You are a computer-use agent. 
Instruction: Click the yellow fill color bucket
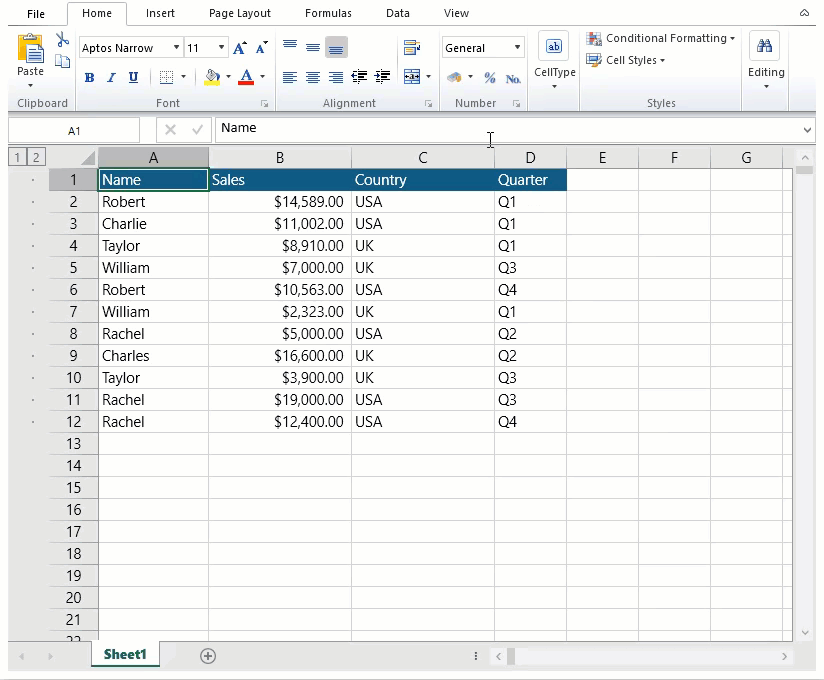pyautogui.click(x=211, y=77)
